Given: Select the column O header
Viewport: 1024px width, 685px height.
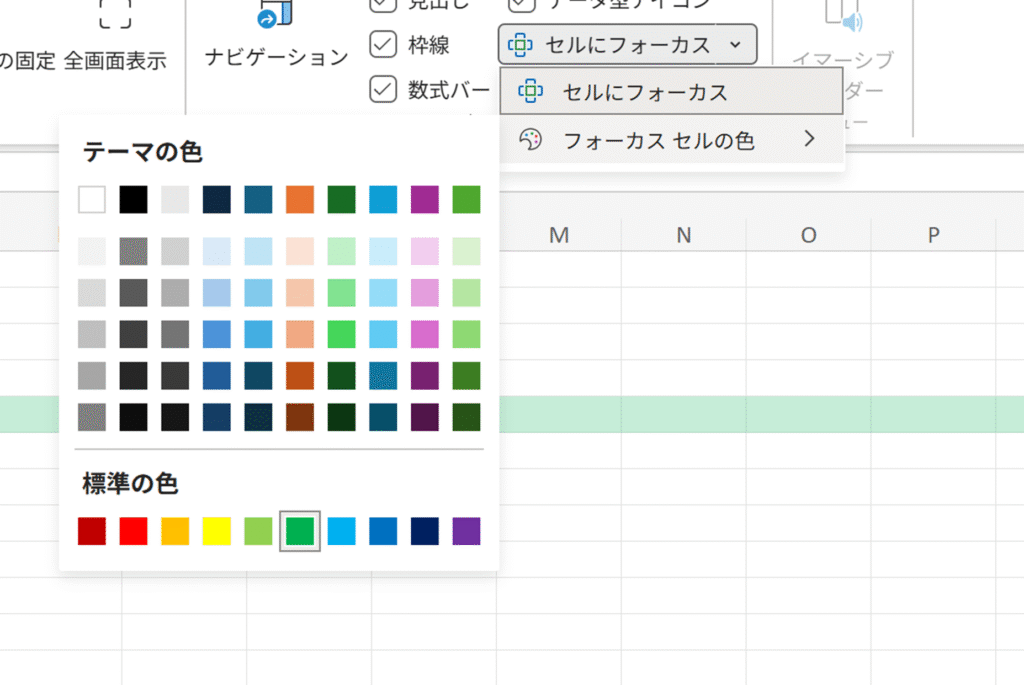Looking at the screenshot, I should click(808, 236).
